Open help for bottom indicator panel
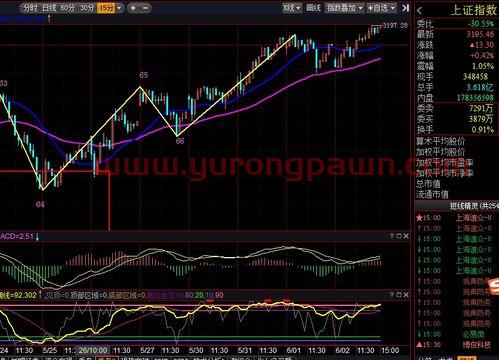The image size is (499, 360). 392,295
